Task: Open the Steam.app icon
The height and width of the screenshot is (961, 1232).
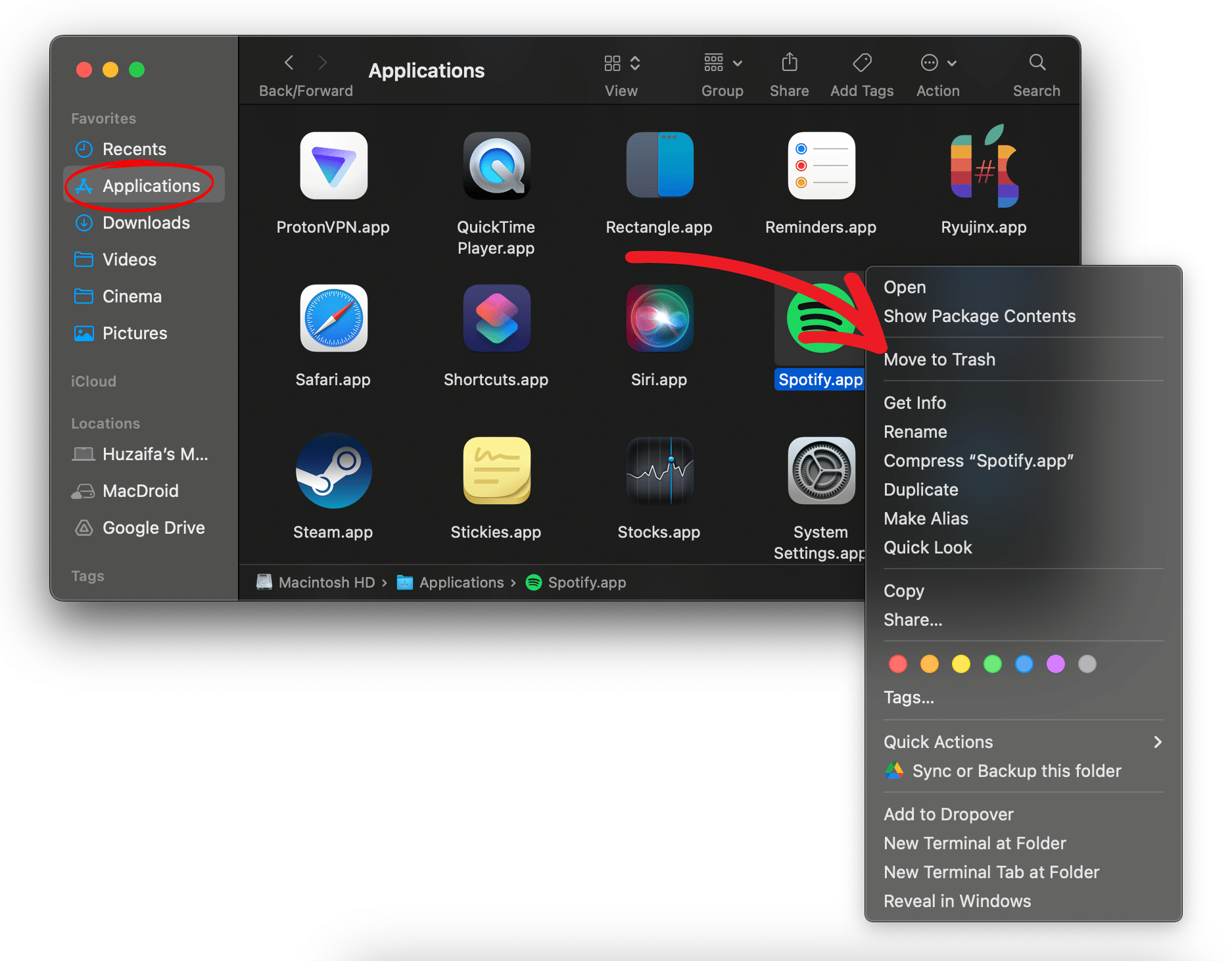Action: pyautogui.click(x=333, y=471)
